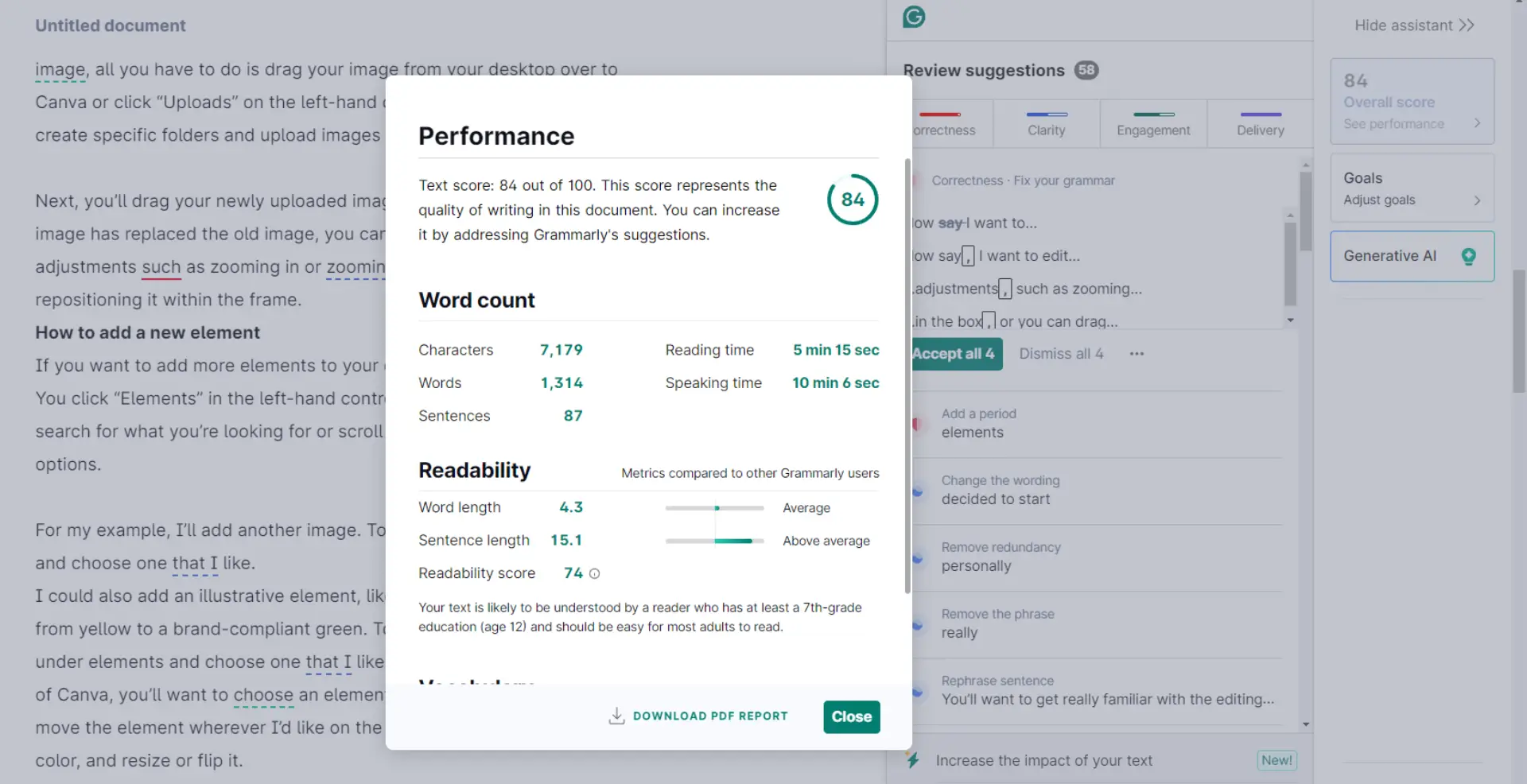Click the Words value 1,314
The height and width of the screenshot is (784, 1527).
point(561,382)
